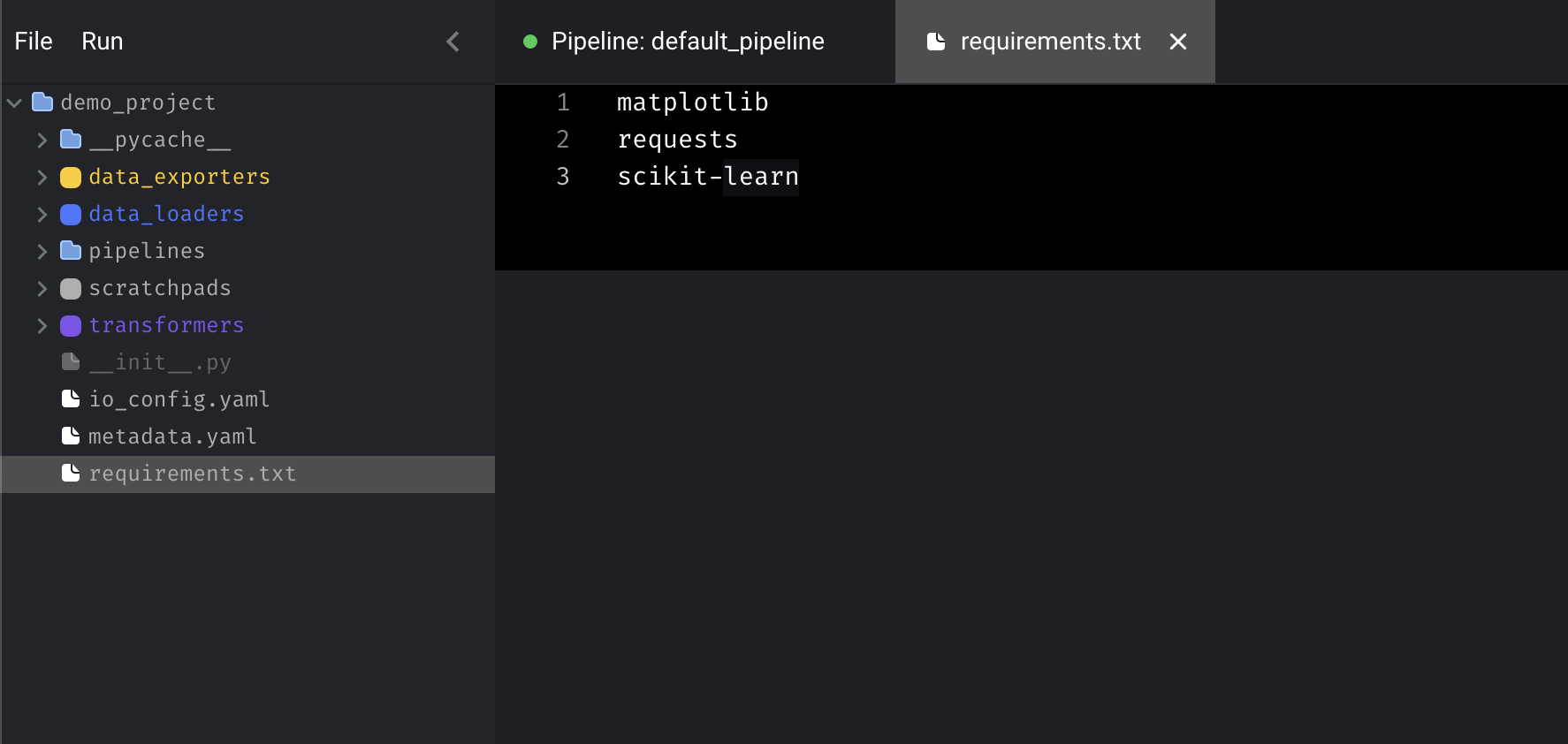Place cursor on the requests line
Viewport: 1568px width, 744px height.
(678, 140)
